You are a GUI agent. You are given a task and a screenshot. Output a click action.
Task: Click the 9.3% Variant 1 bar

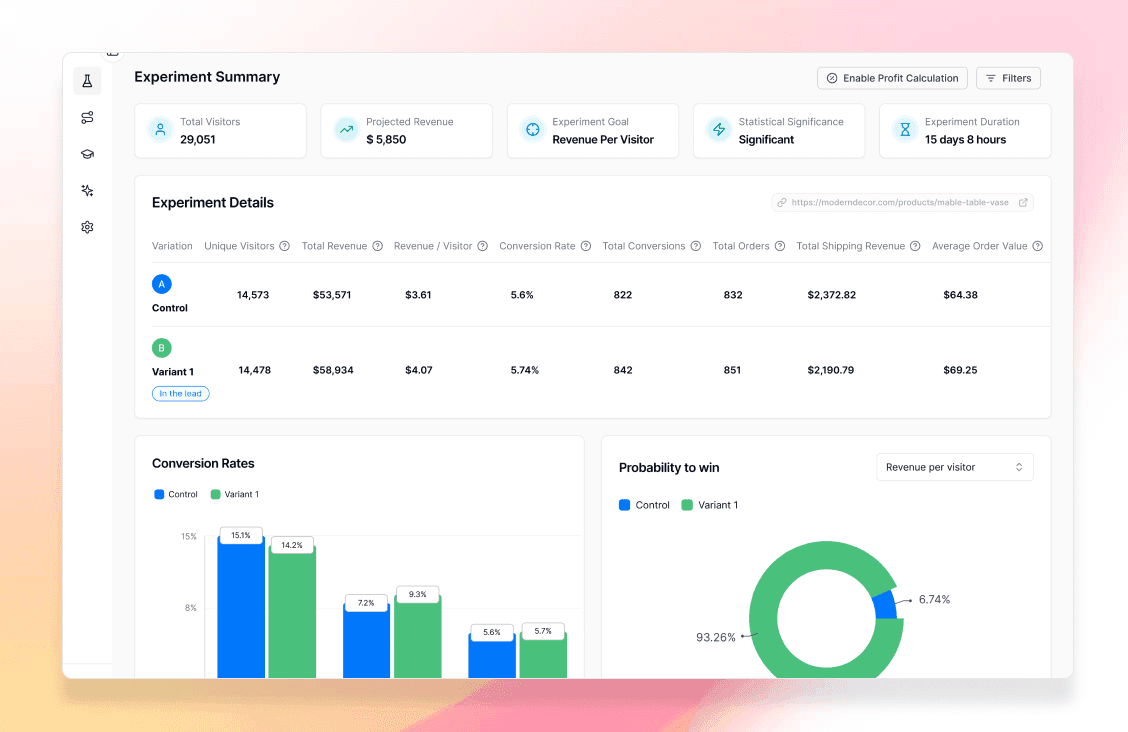(x=418, y=637)
